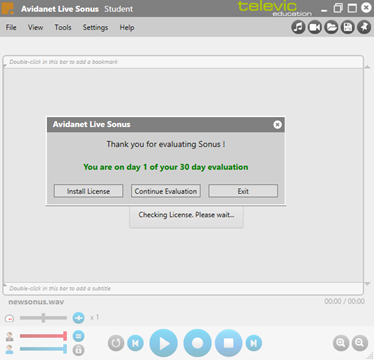Click the Continue Evaluation button
Screen dimensions: 374x360
point(166,191)
